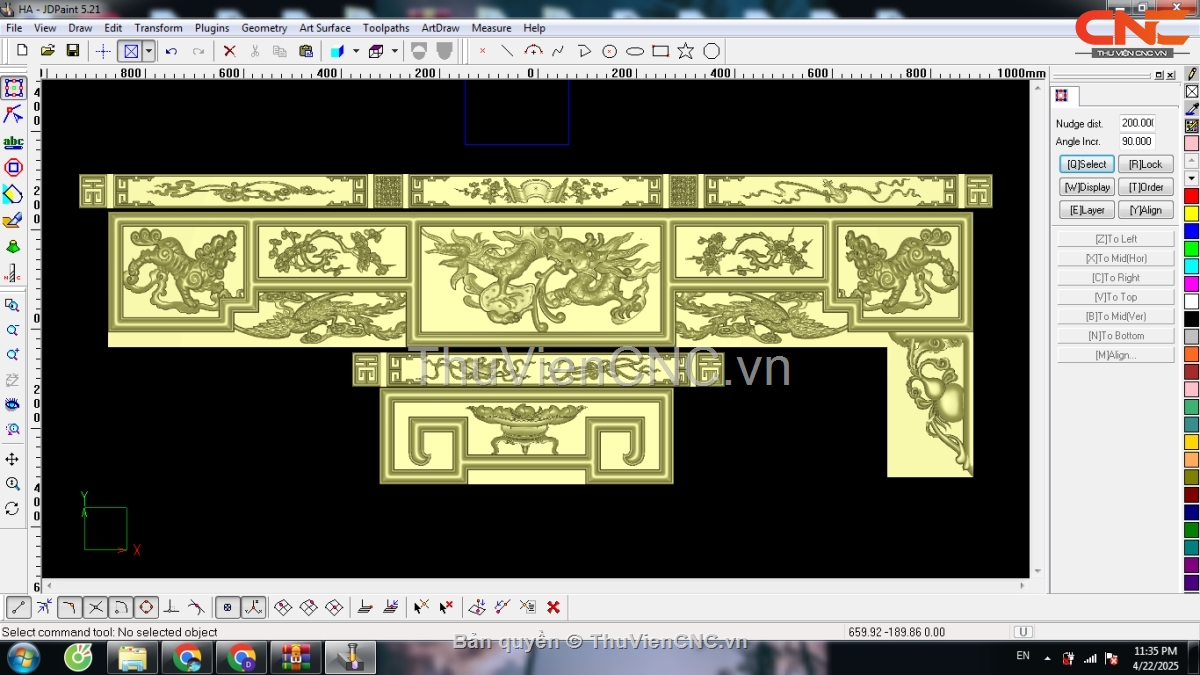Save the file with the floppy disk icon
Image resolution: width=1200 pixels, height=675 pixels.
click(x=73, y=51)
